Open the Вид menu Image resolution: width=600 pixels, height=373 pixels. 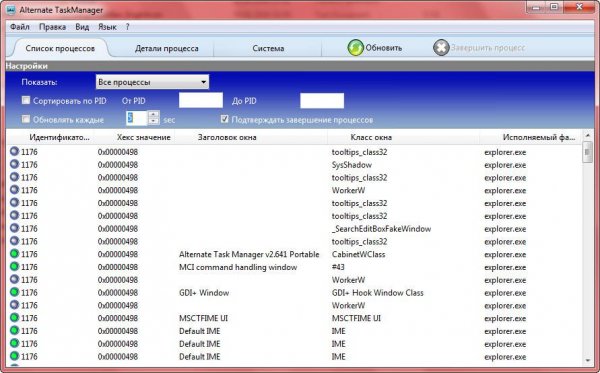click(82, 27)
